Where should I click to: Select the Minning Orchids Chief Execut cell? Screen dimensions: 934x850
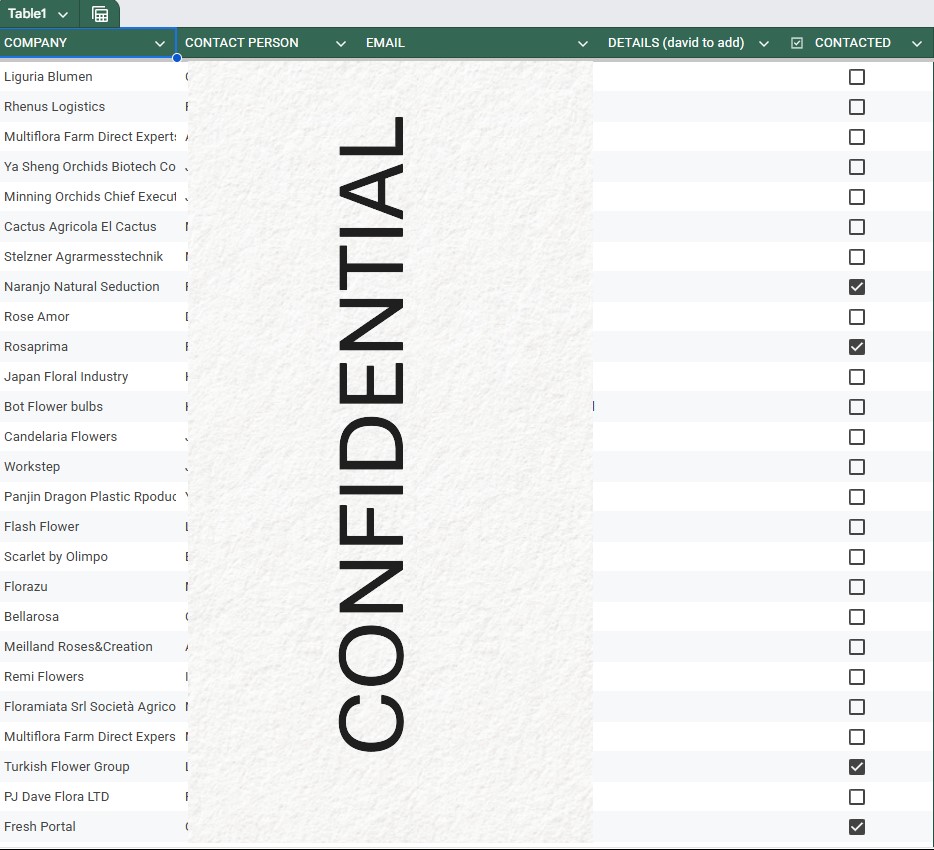(89, 197)
